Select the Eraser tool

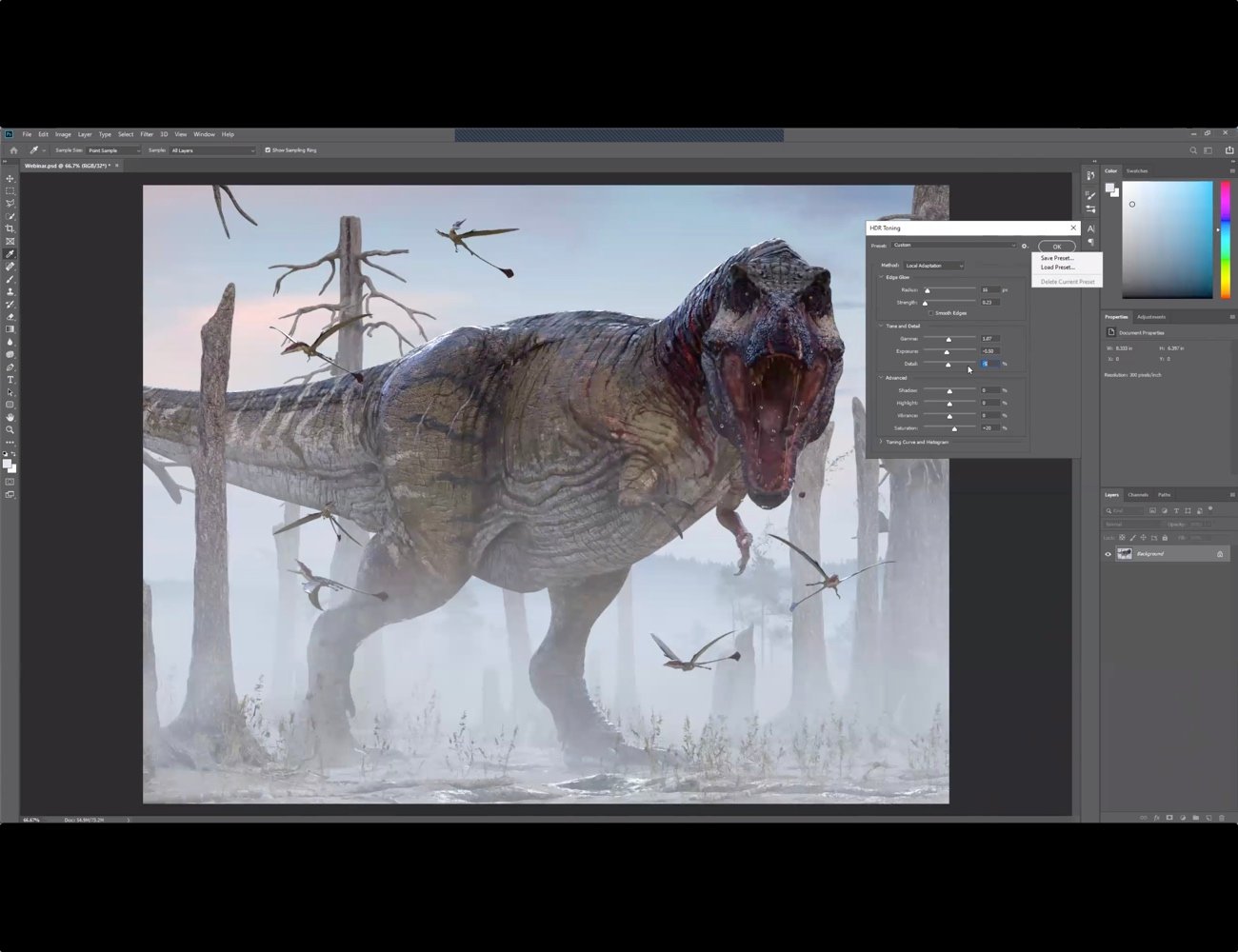pos(10,317)
